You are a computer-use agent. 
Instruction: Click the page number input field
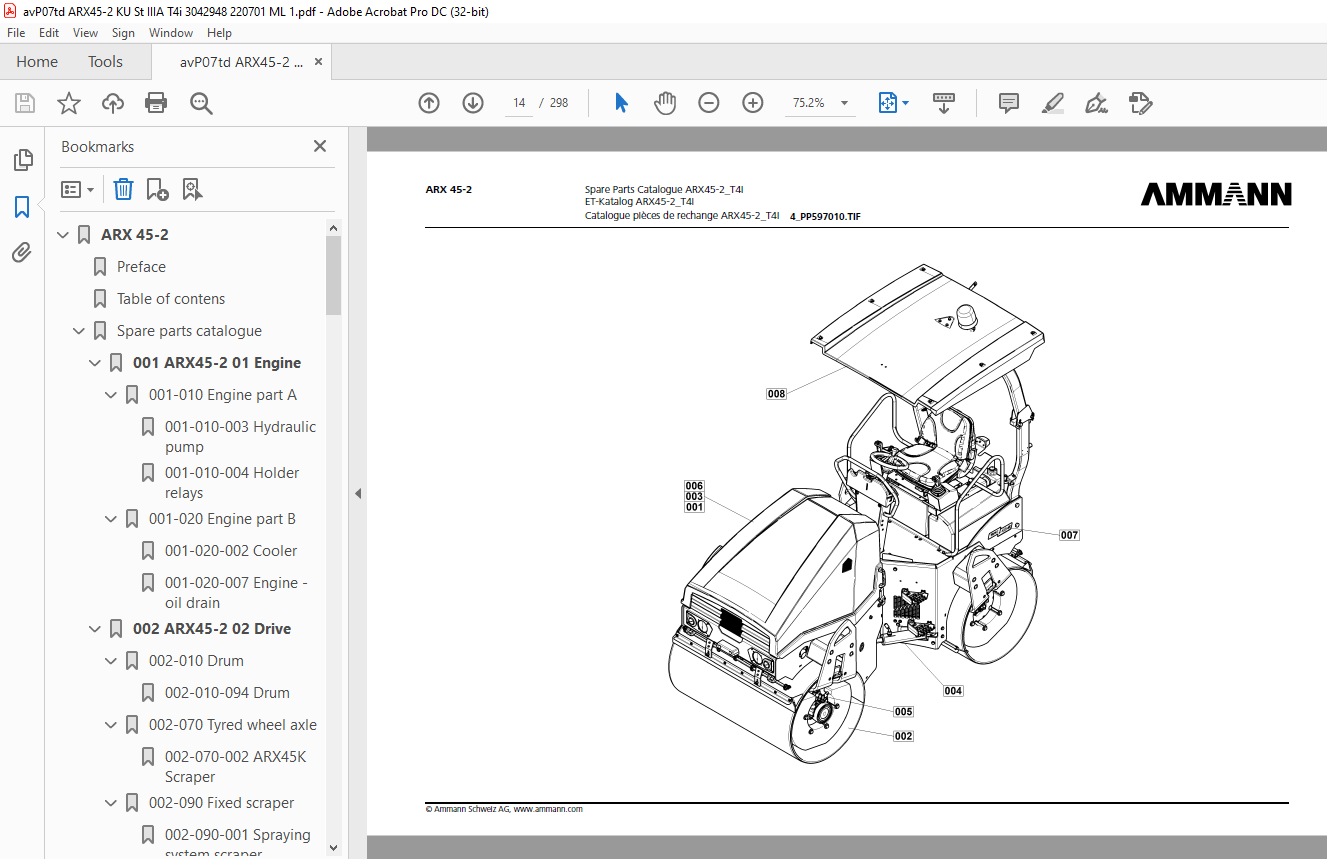click(x=519, y=103)
